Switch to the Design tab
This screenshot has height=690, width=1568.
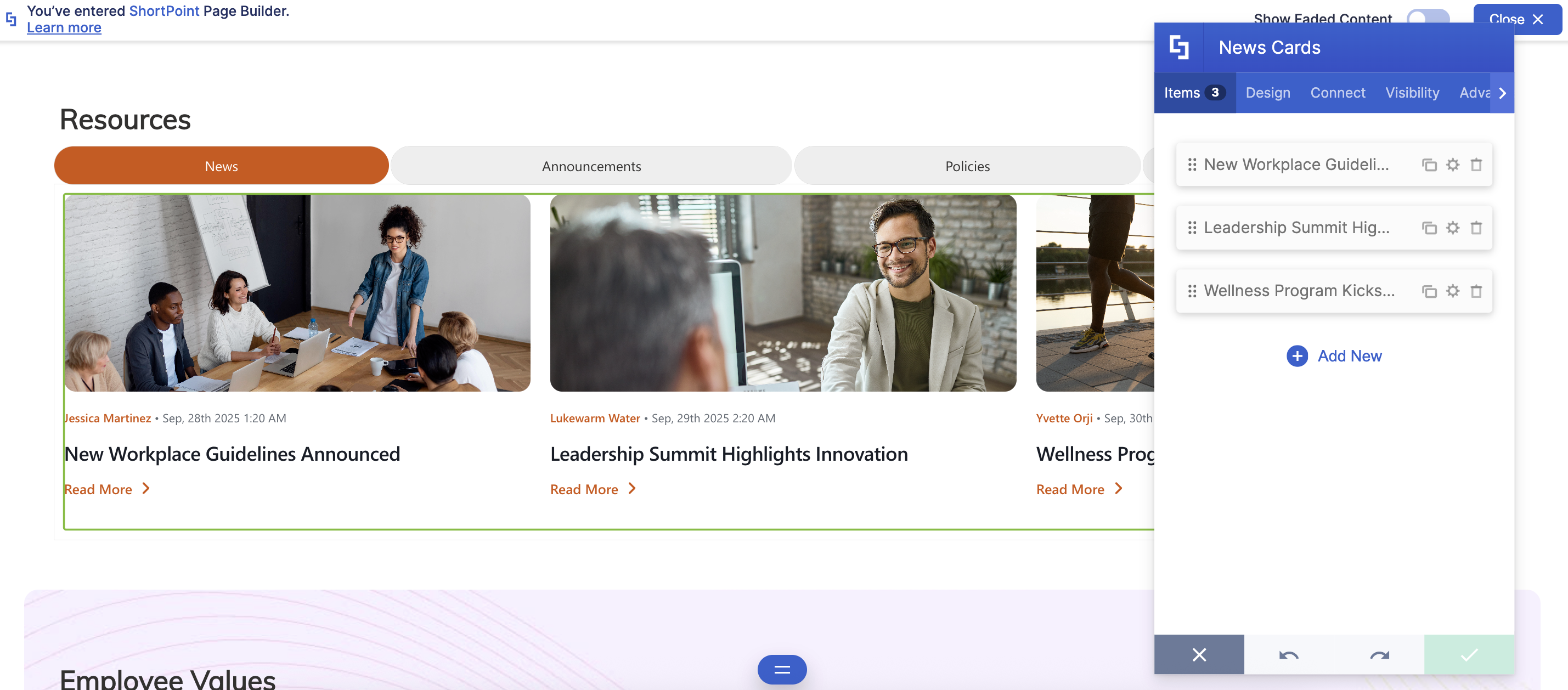tap(1267, 93)
